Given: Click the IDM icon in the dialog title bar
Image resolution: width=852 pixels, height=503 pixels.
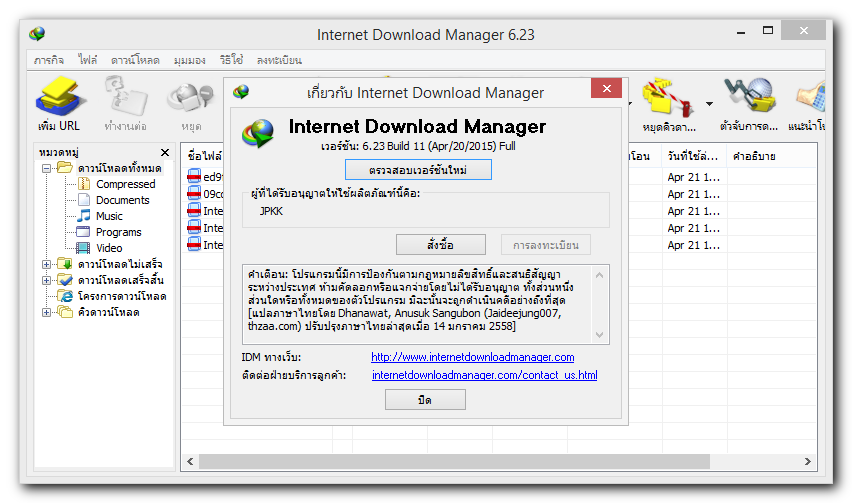Looking at the screenshot, I should point(241,92).
